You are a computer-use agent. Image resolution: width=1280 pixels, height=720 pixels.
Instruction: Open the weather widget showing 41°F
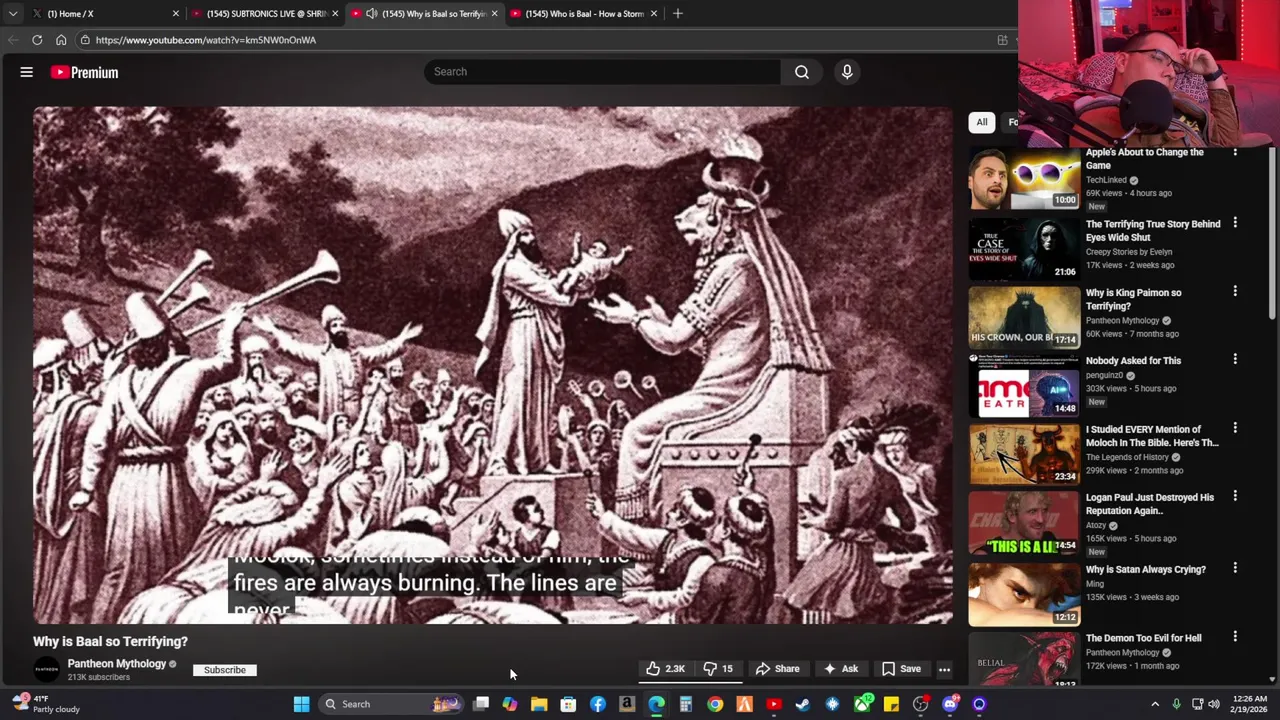click(x=48, y=704)
